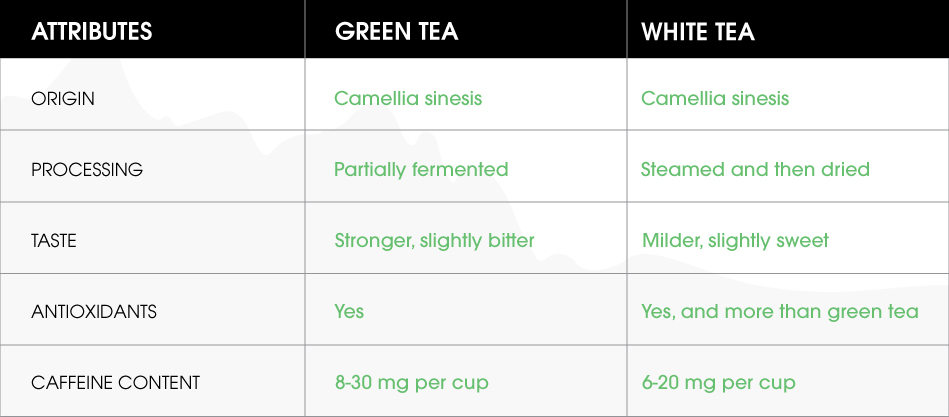This screenshot has height=417, width=949.
Task: Click green tea's Camellia sinesis origin cell
Action: (x=408, y=98)
